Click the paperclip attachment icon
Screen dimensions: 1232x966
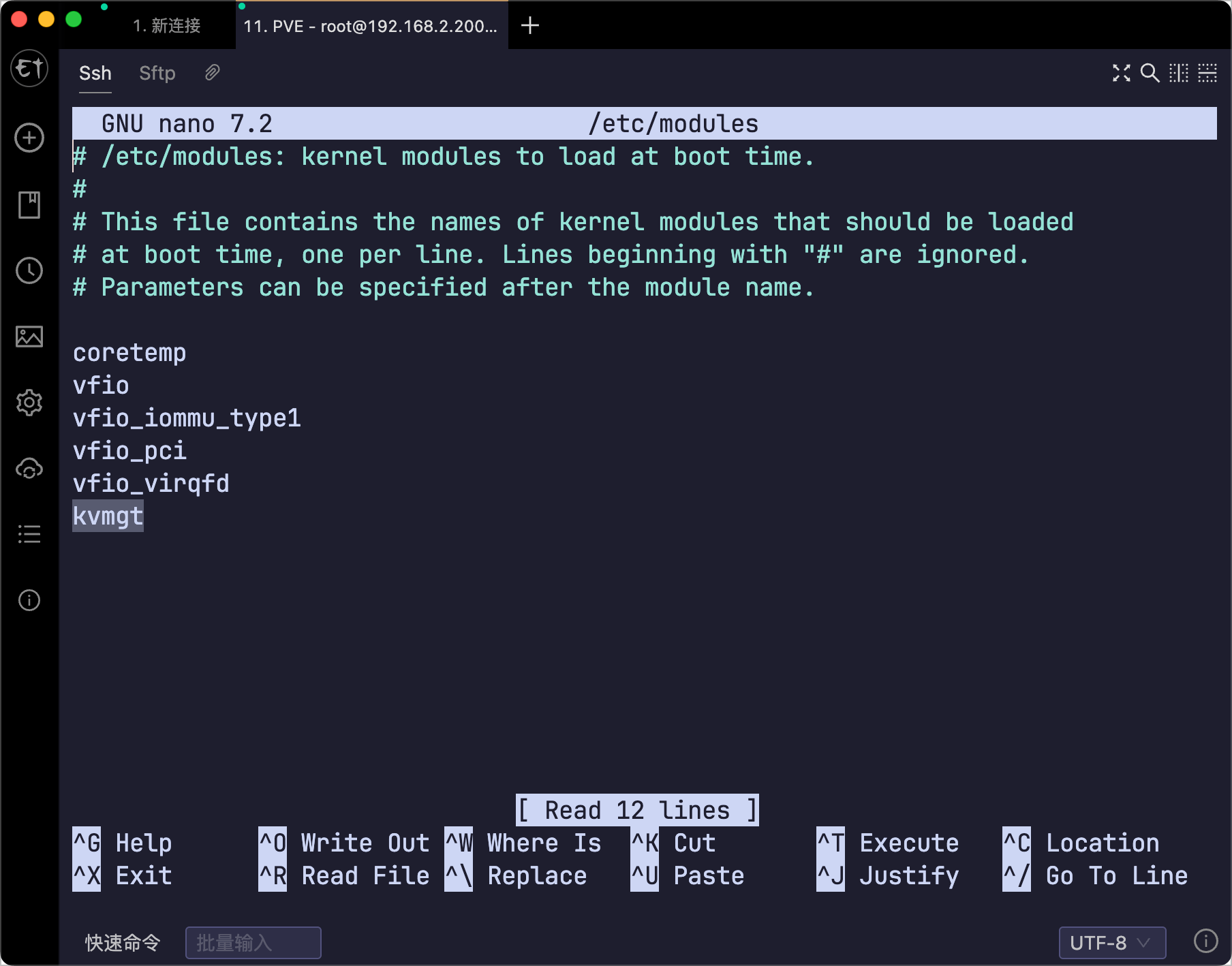[x=212, y=73]
